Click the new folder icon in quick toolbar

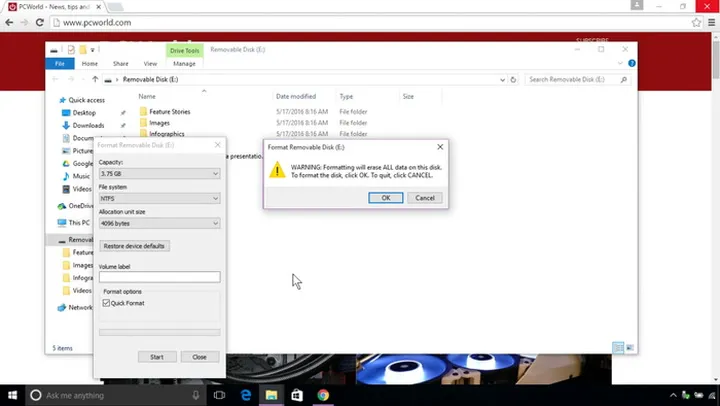click(83, 49)
